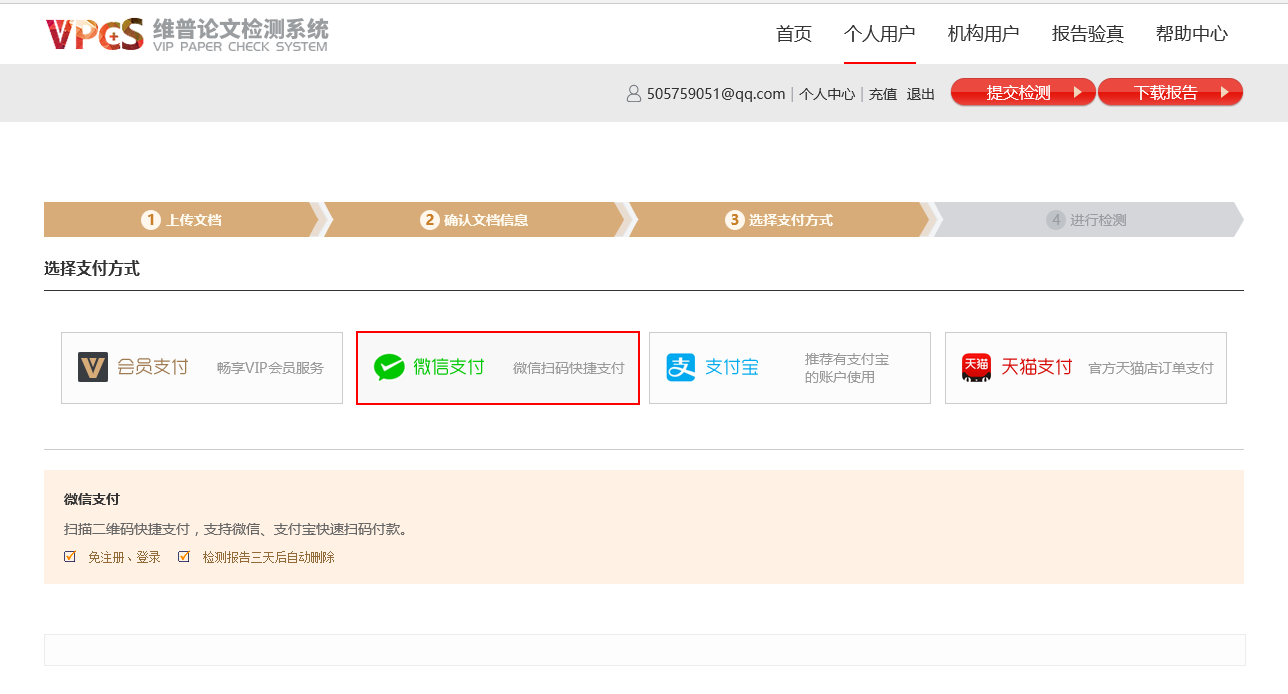The width and height of the screenshot is (1288, 694).
Task: Click the 畅享VIP会员服务 description text
Action: tap(270, 368)
